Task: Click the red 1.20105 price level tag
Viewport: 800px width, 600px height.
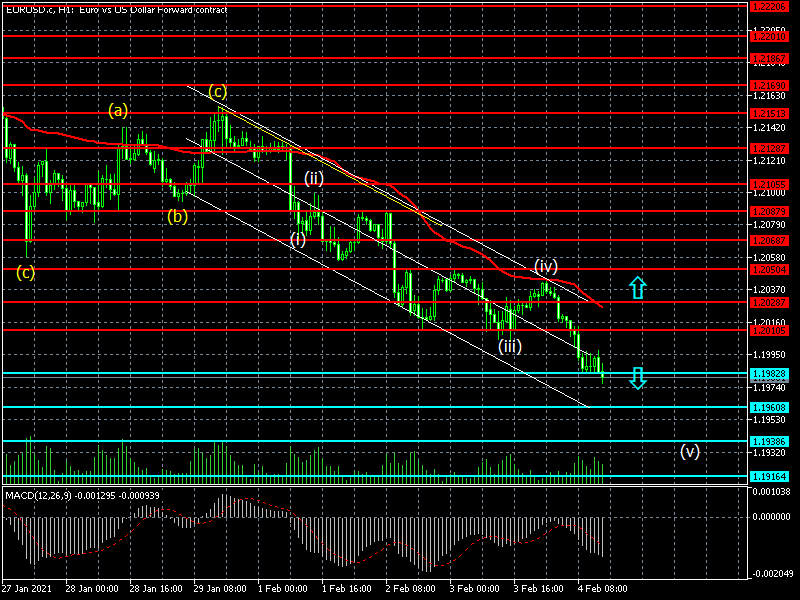Action: [770, 331]
